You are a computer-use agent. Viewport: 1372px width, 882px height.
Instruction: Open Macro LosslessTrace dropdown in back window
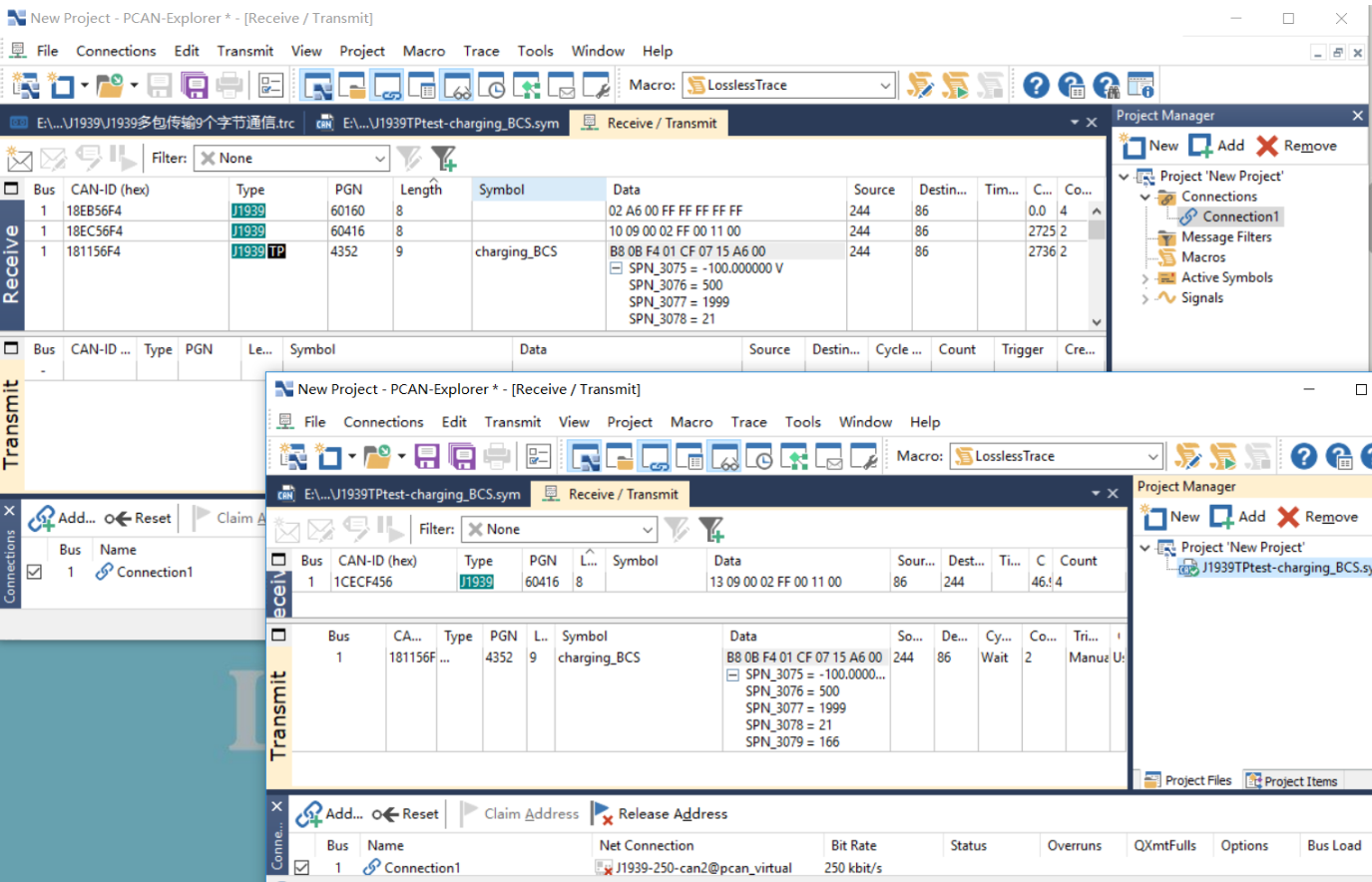click(x=885, y=86)
